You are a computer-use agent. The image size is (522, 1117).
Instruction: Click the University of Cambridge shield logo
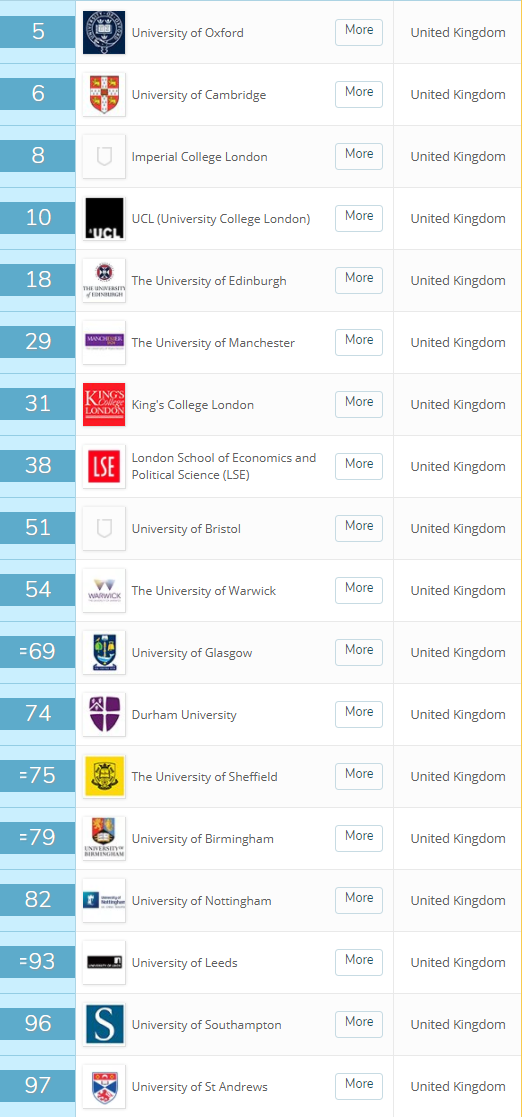104,94
